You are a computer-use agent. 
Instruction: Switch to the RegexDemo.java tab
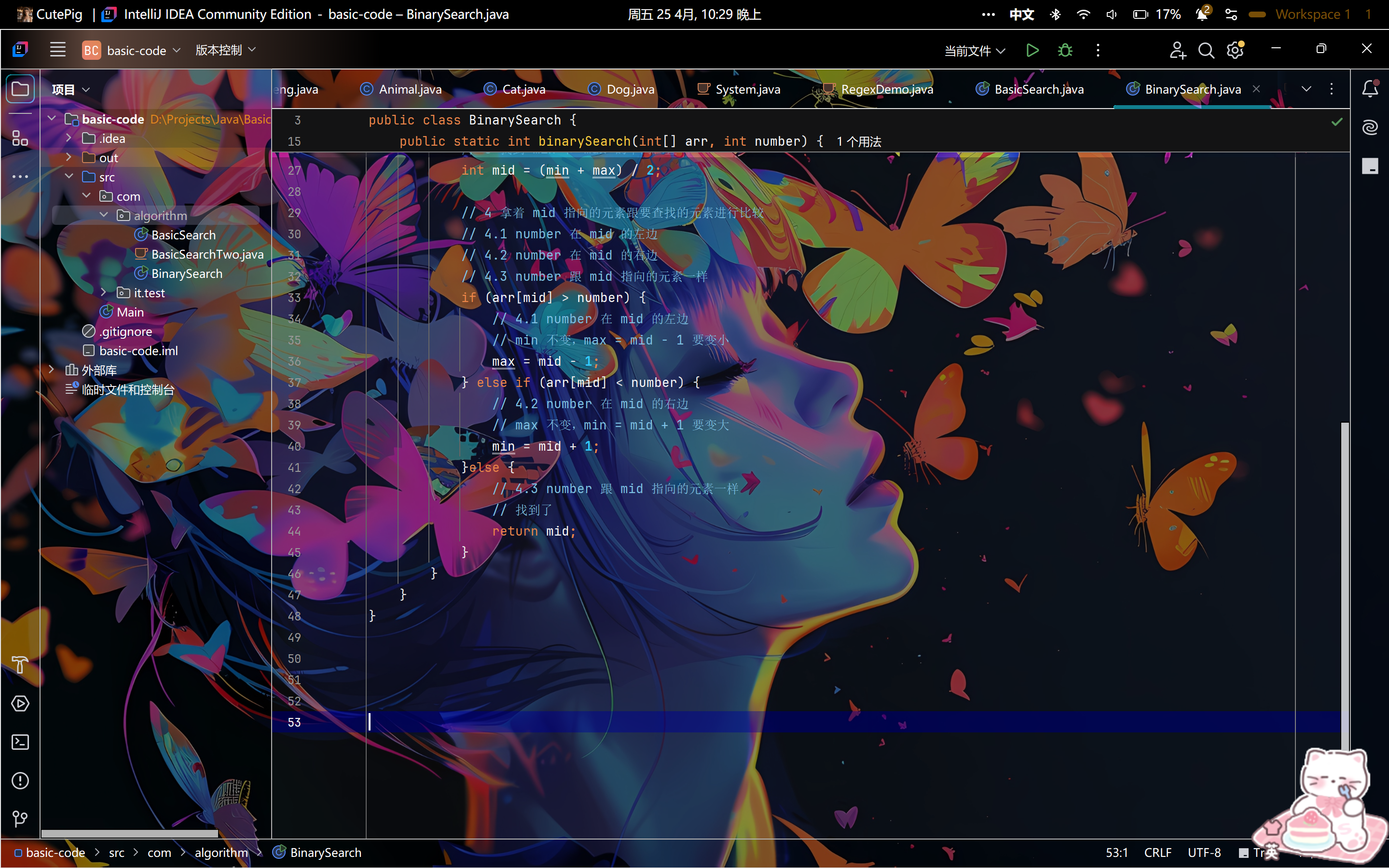(x=878, y=89)
